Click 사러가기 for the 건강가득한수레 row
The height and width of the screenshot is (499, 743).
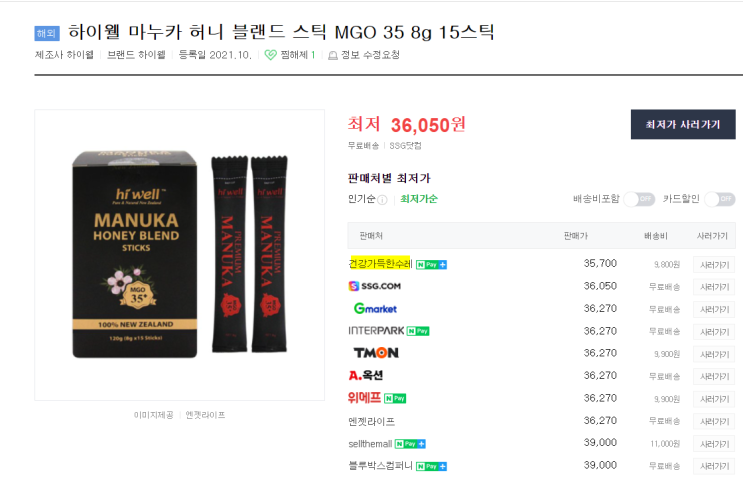click(x=714, y=265)
